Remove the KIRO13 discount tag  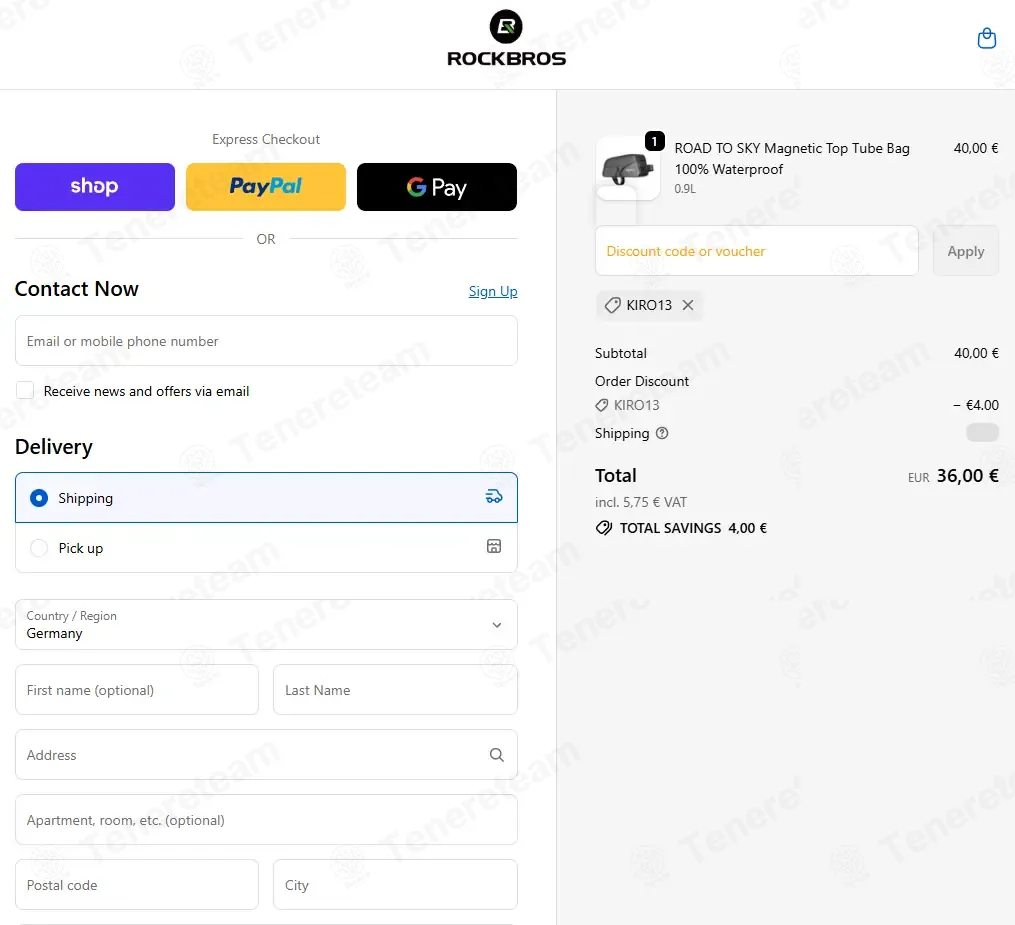(x=688, y=305)
